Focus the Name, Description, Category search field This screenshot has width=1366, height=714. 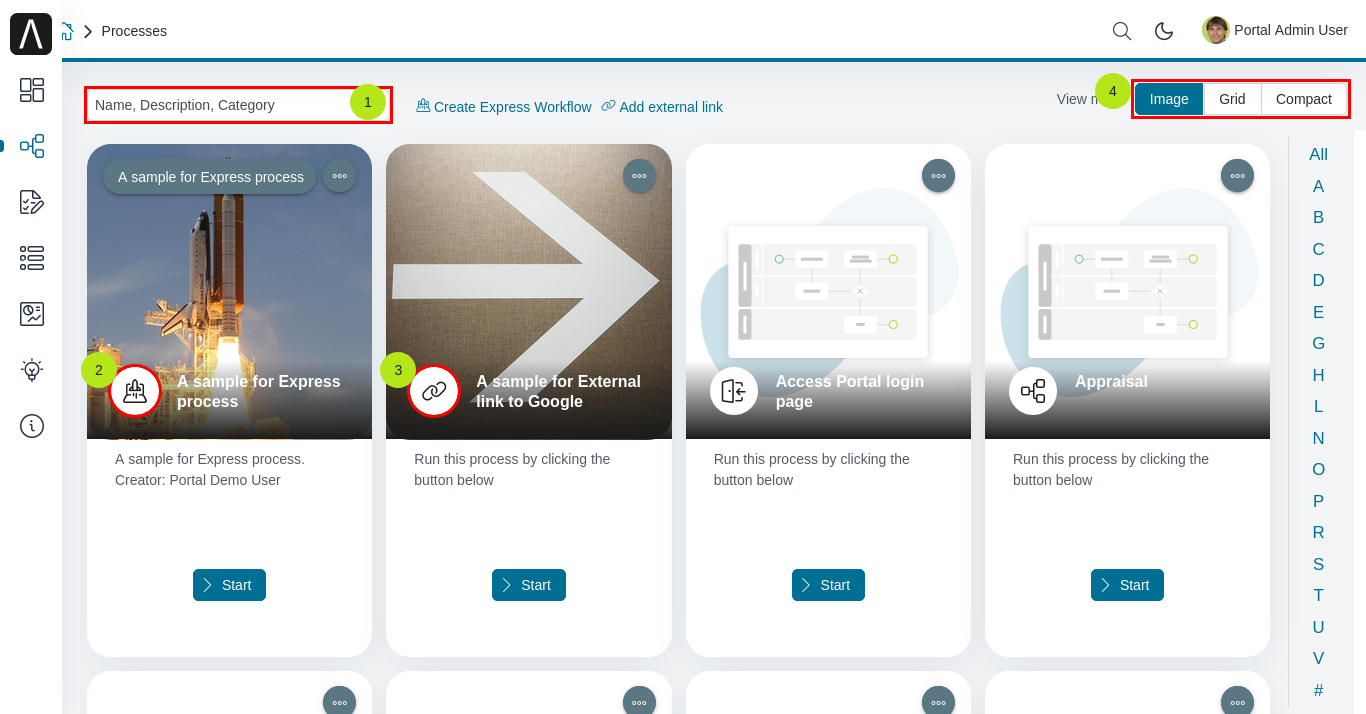pyautogui.click(x=238, y=105)
